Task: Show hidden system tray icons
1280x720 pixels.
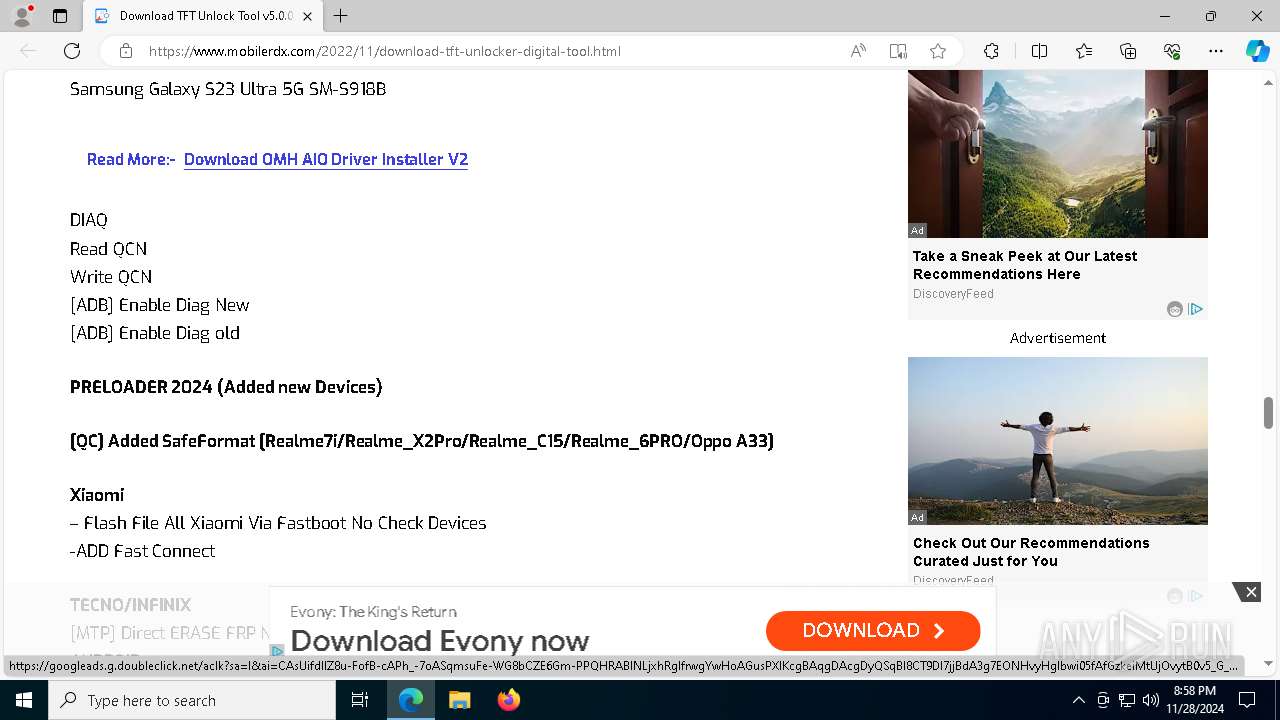Action: point(1078,700)
